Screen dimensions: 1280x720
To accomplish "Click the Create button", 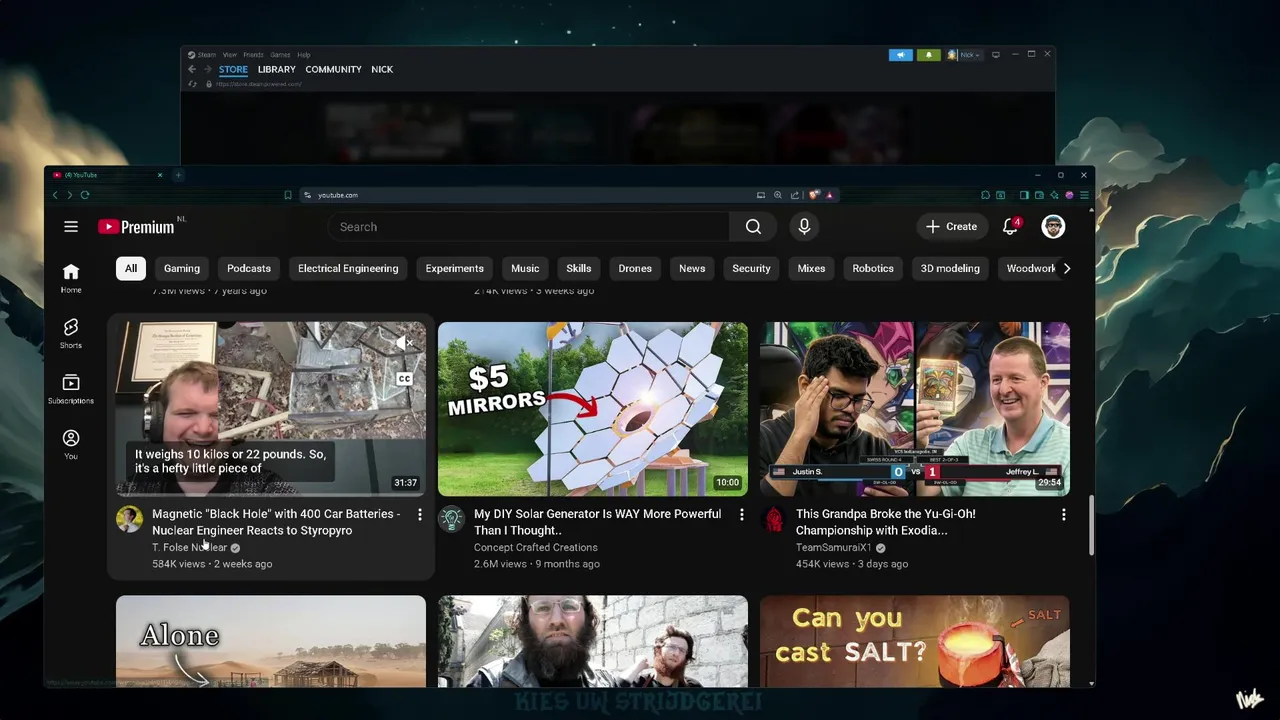I will point(951,227).
